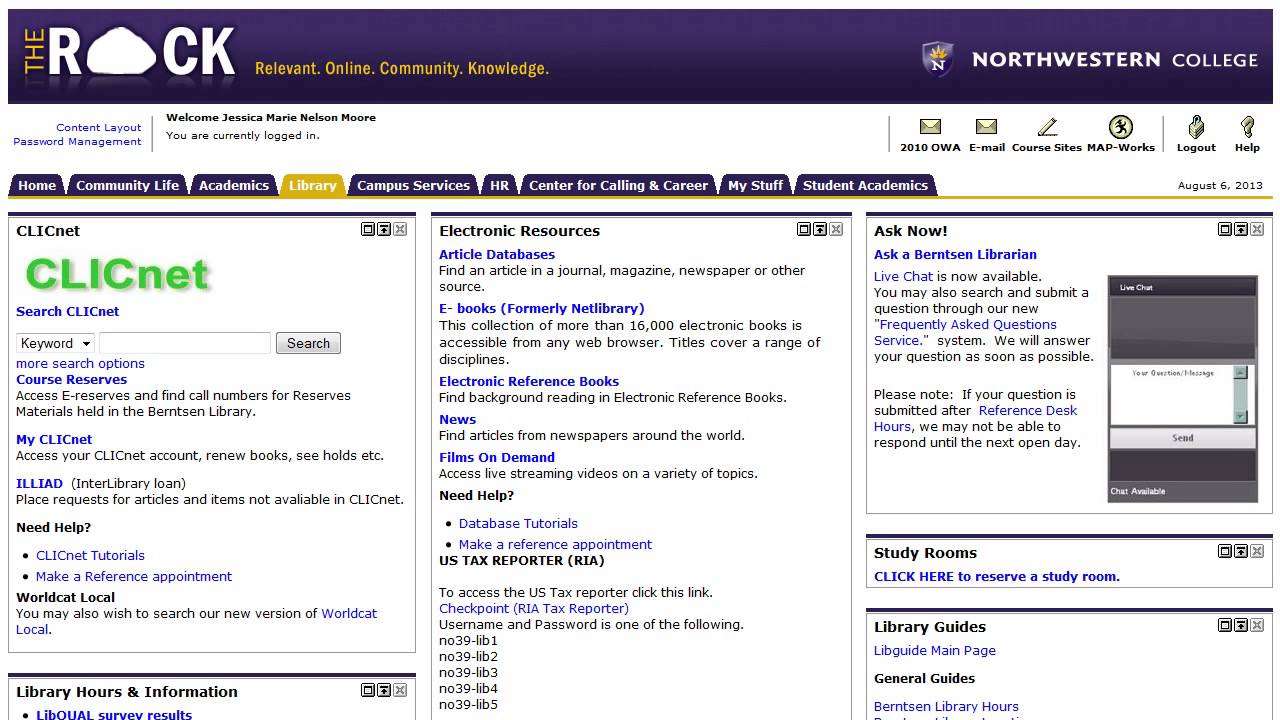This screenshot has width=1280, height=720.
Task: Maximize the Library Hours & Information panel
Action: (x=368, y=690)
